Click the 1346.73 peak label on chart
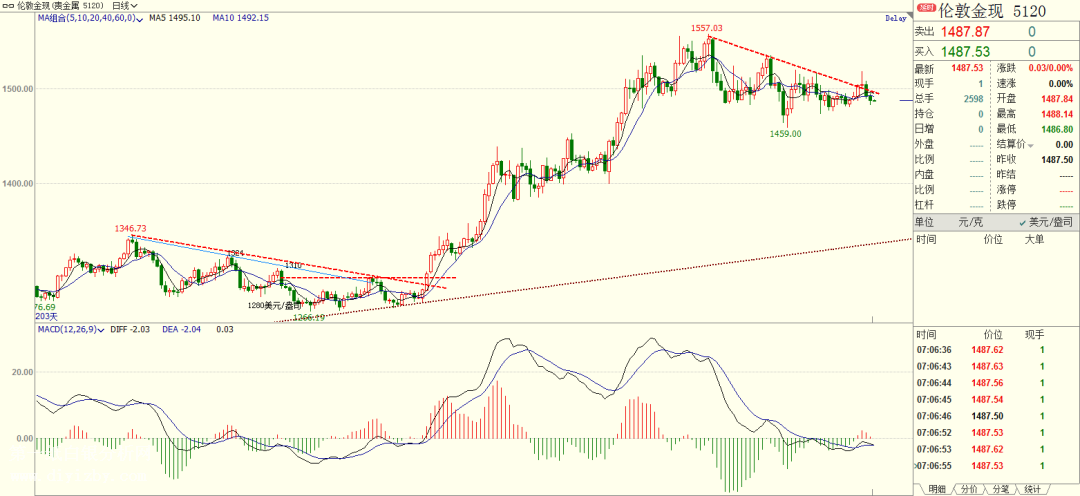1080x496 pixels. 130,229
